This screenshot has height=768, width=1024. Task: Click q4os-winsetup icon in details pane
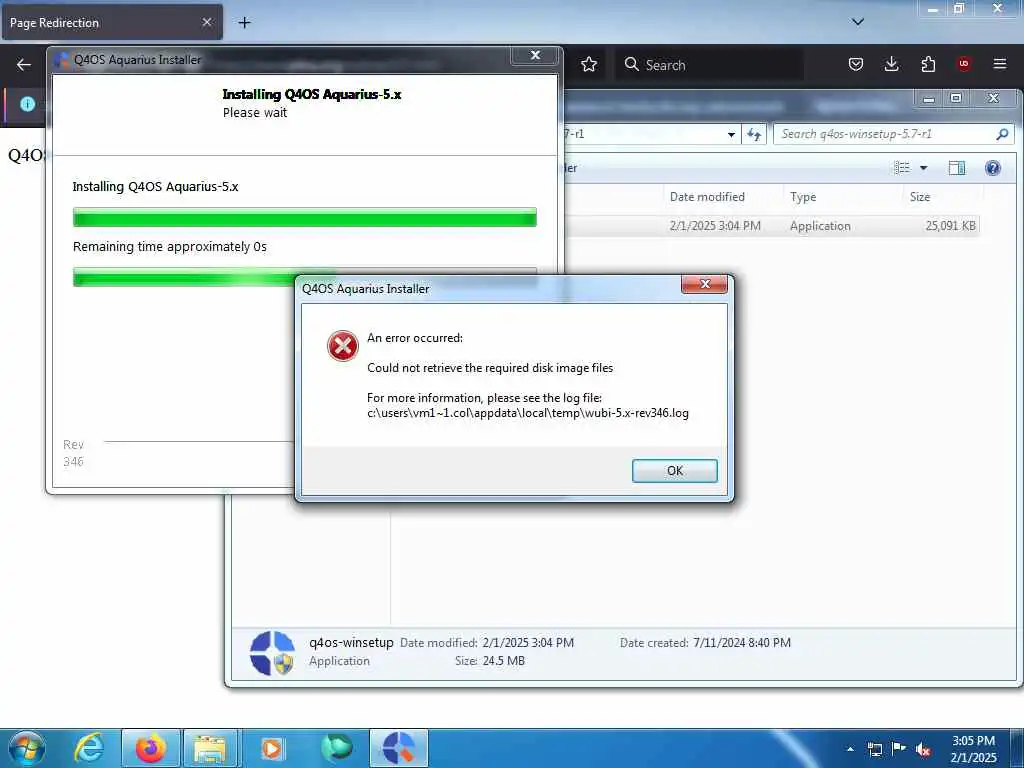click(x=272, y=652)
